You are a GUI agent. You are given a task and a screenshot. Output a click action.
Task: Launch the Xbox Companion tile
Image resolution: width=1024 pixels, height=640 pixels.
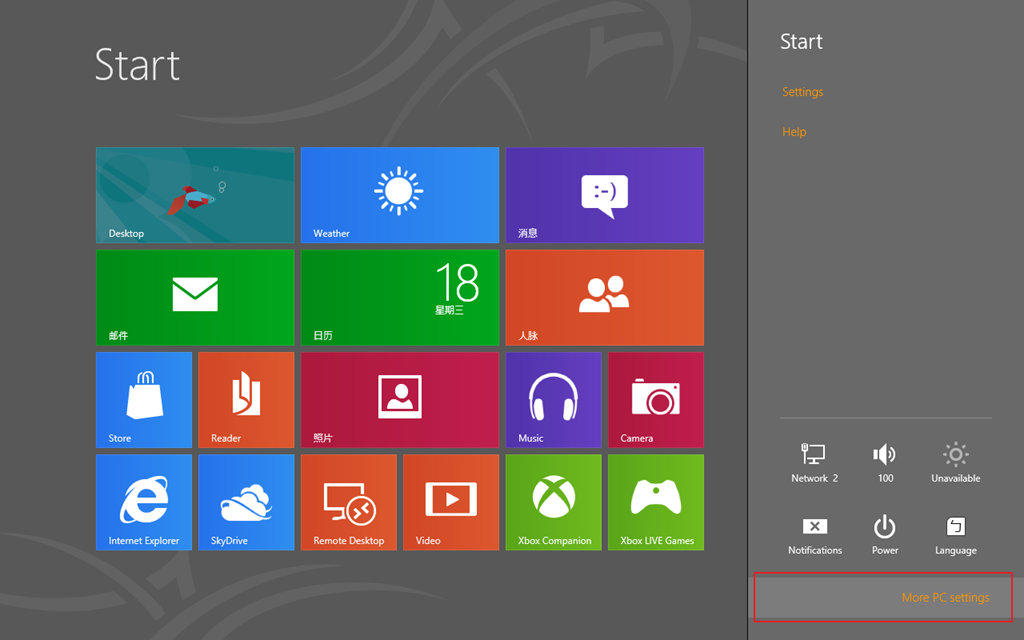coord(554,503)
